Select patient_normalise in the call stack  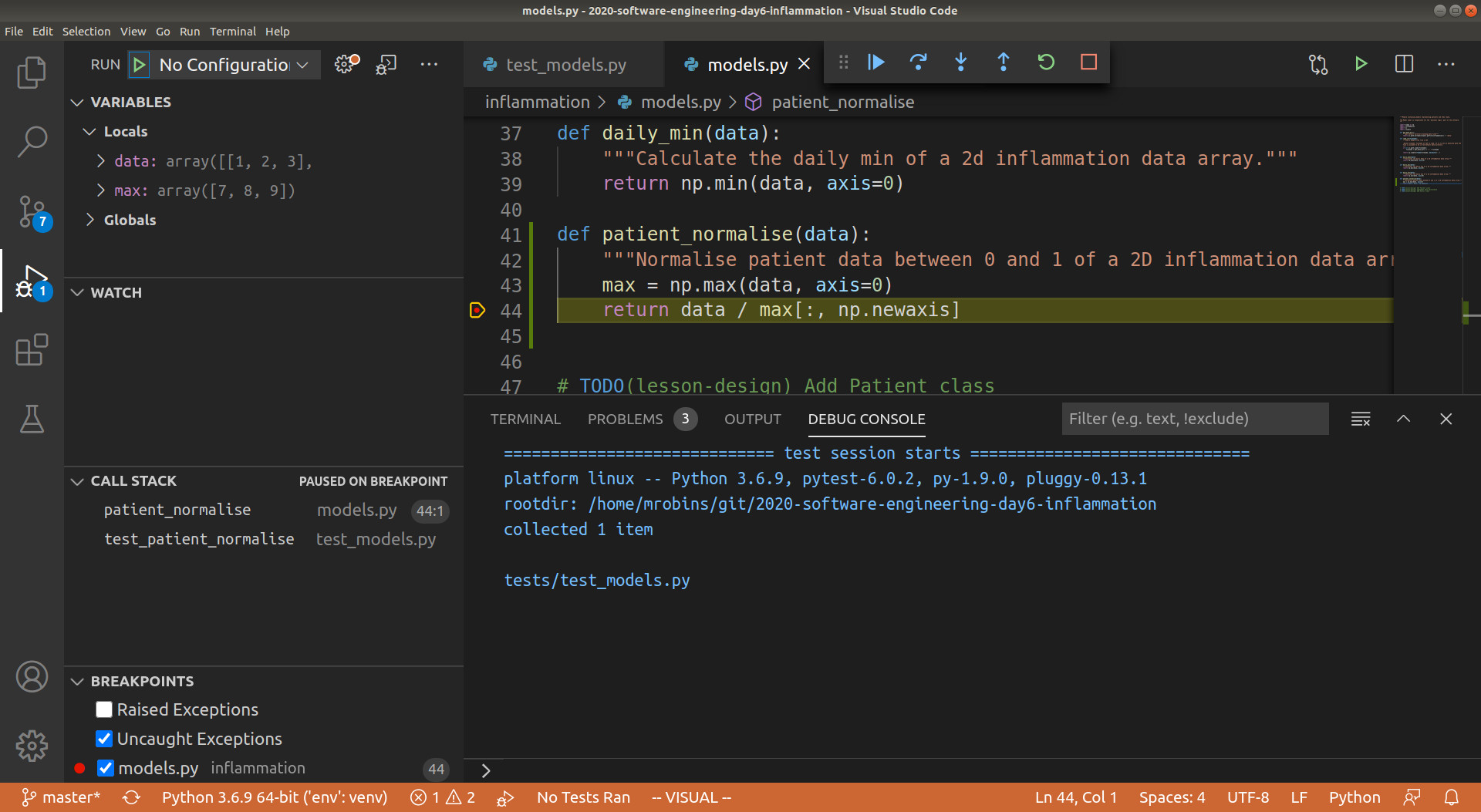point(177,510)
